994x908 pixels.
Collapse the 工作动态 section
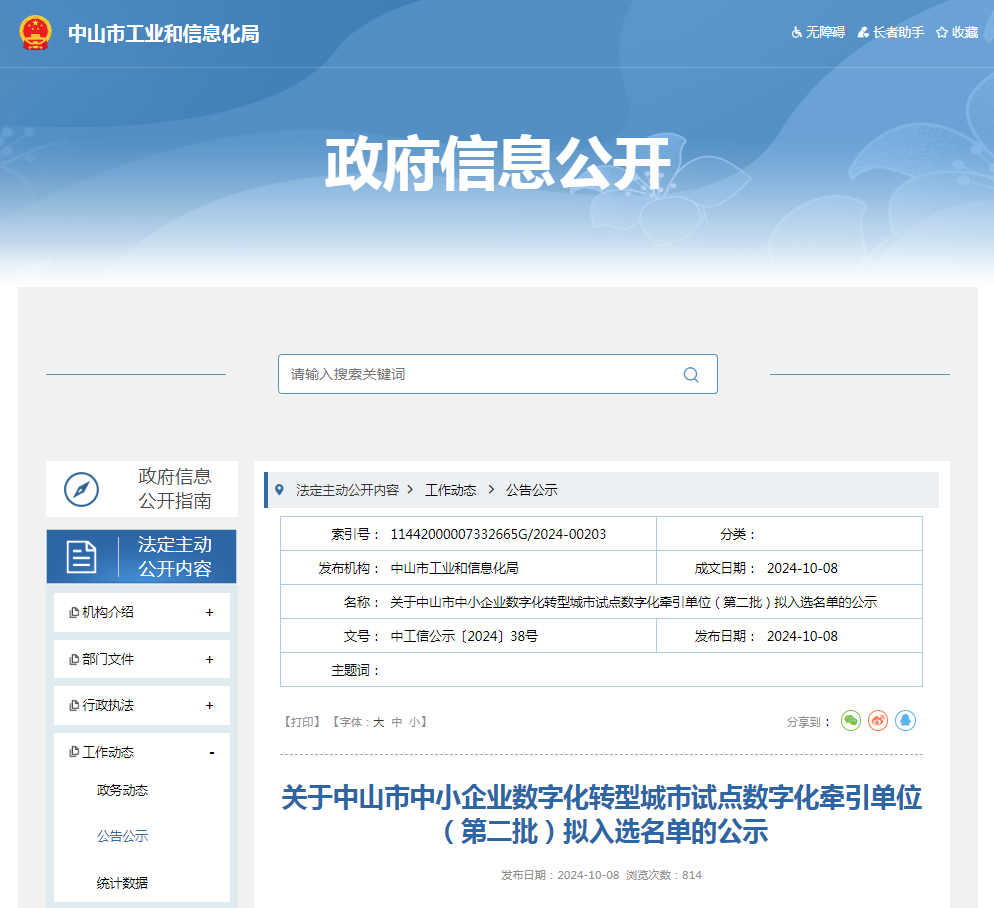[211, 752]
